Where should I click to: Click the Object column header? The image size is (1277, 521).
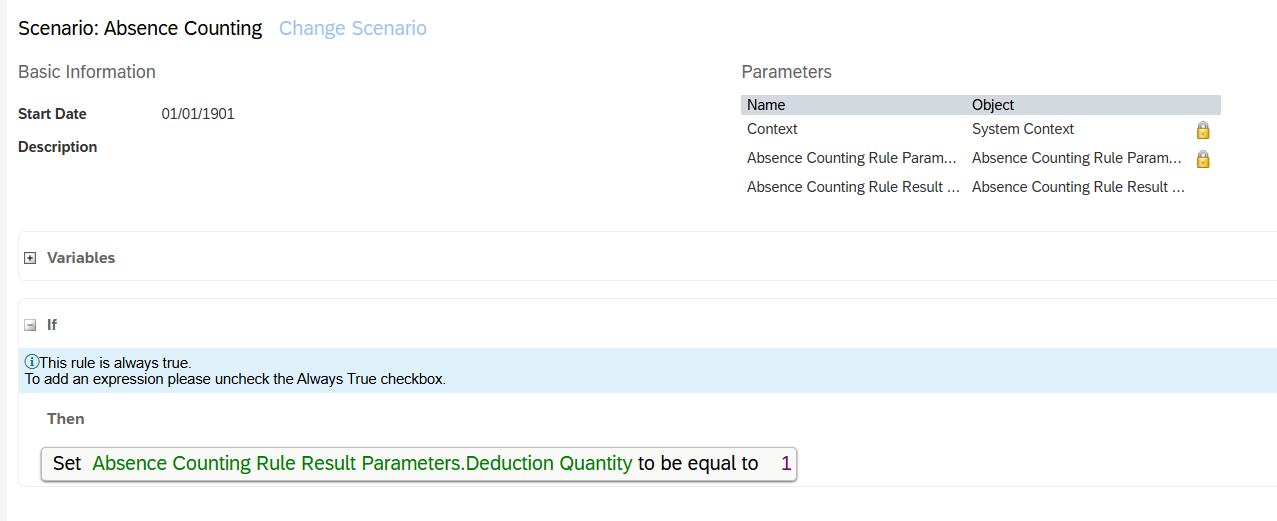(993, 105)
